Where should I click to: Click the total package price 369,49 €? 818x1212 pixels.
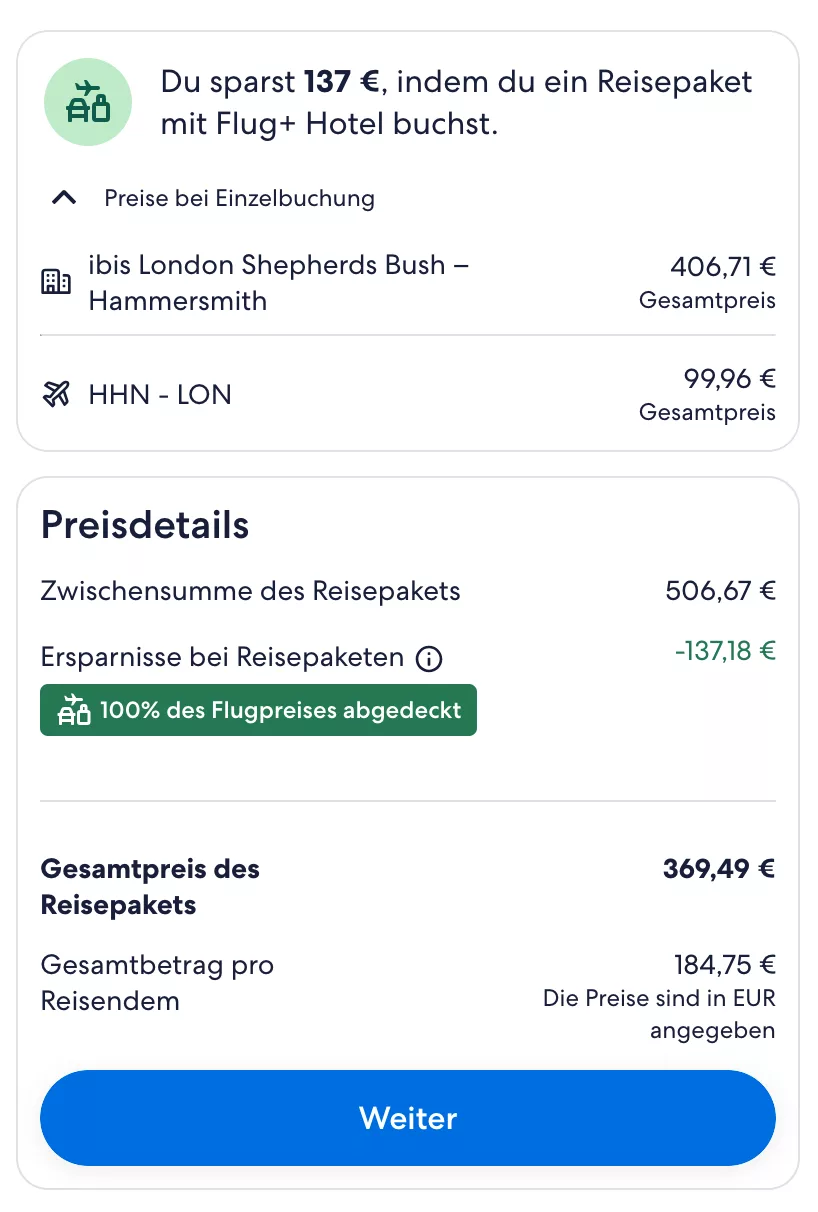[718, 868]
